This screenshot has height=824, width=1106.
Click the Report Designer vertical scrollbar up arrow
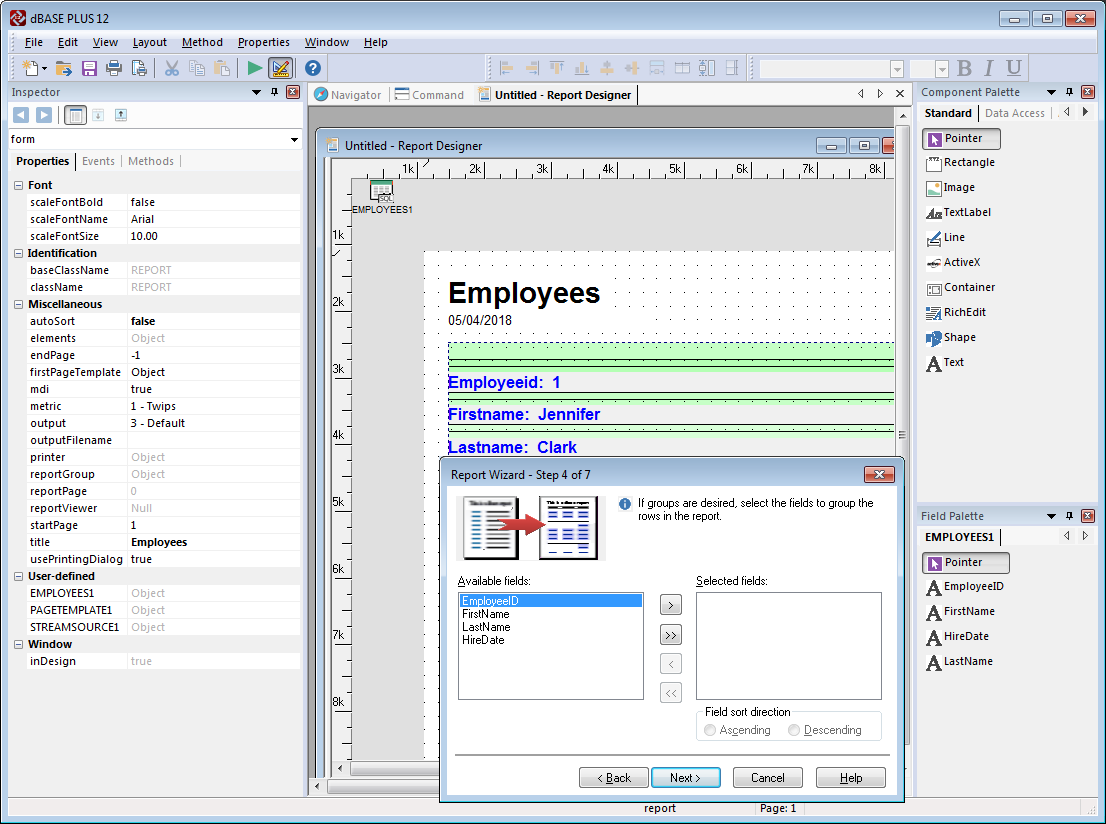tap(902, 115)
